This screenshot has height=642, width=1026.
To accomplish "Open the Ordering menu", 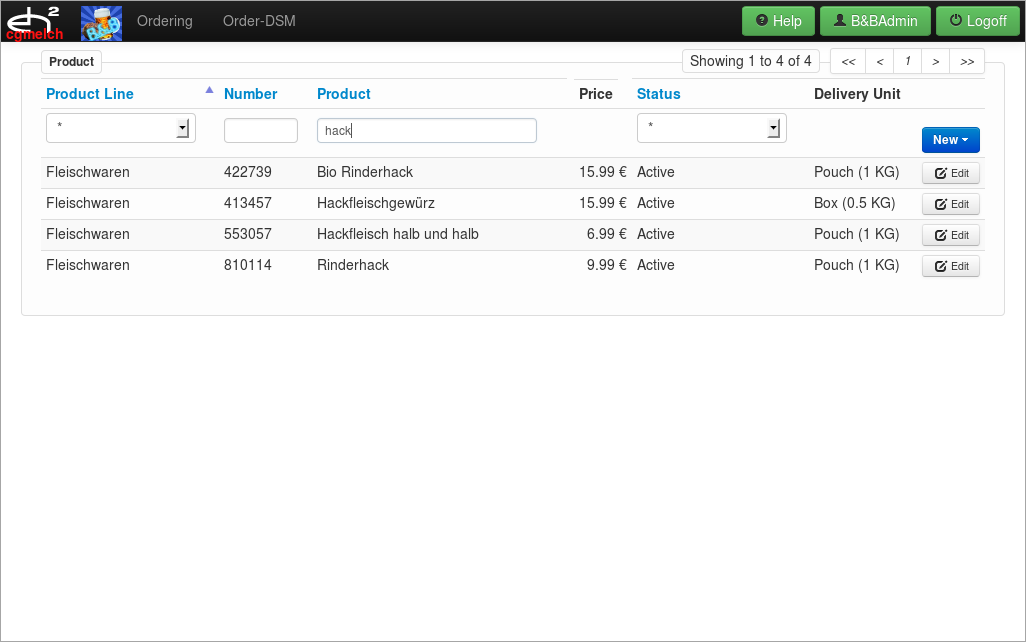I will pyautogui.click(x=165, y=21).
